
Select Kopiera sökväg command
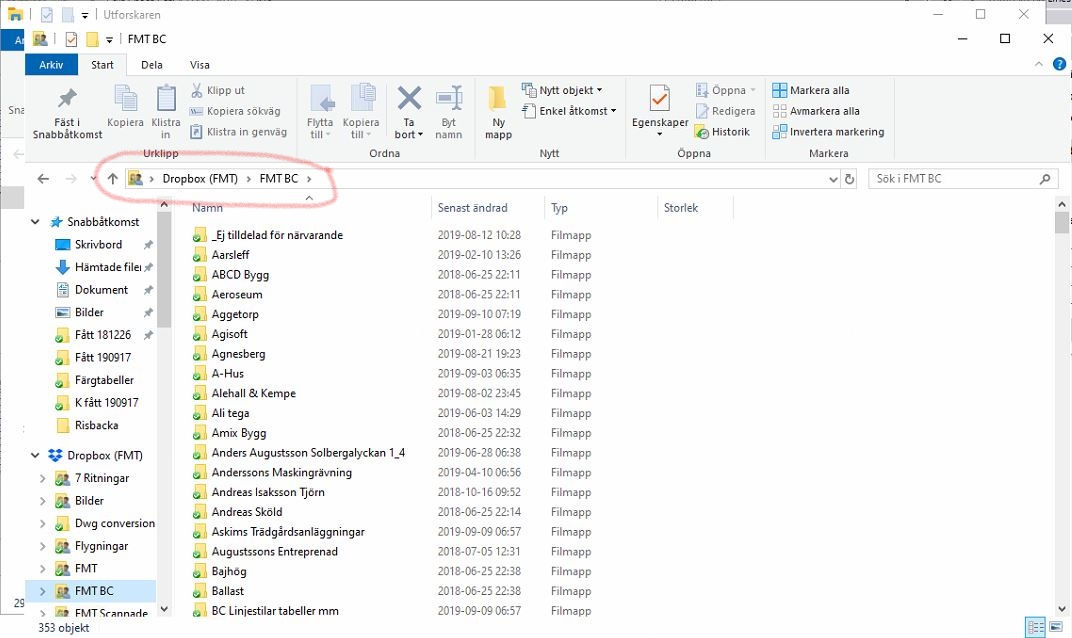pos(235,111)
